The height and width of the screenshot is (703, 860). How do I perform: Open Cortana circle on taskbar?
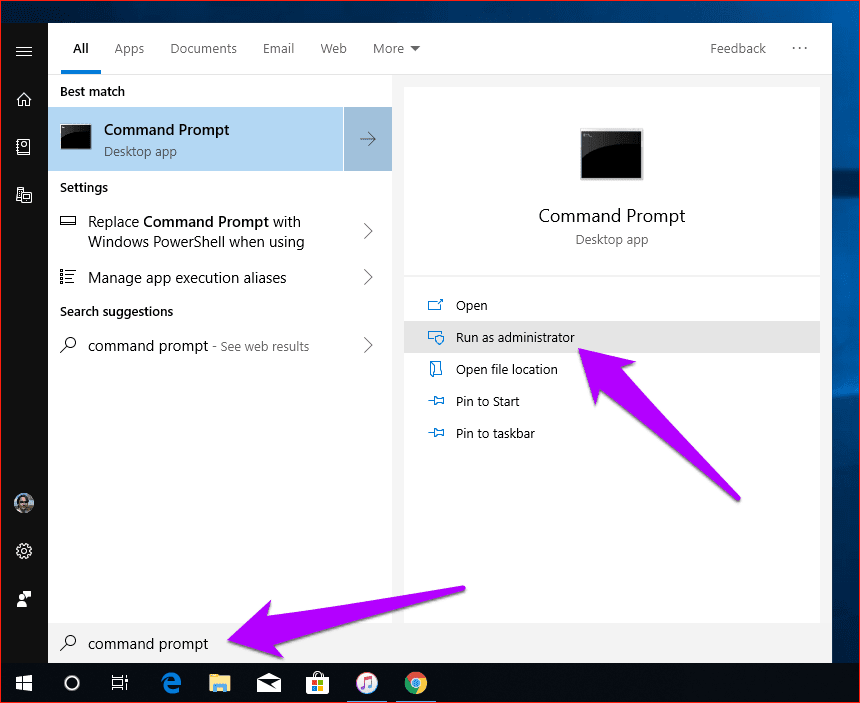tap(72, 683)
